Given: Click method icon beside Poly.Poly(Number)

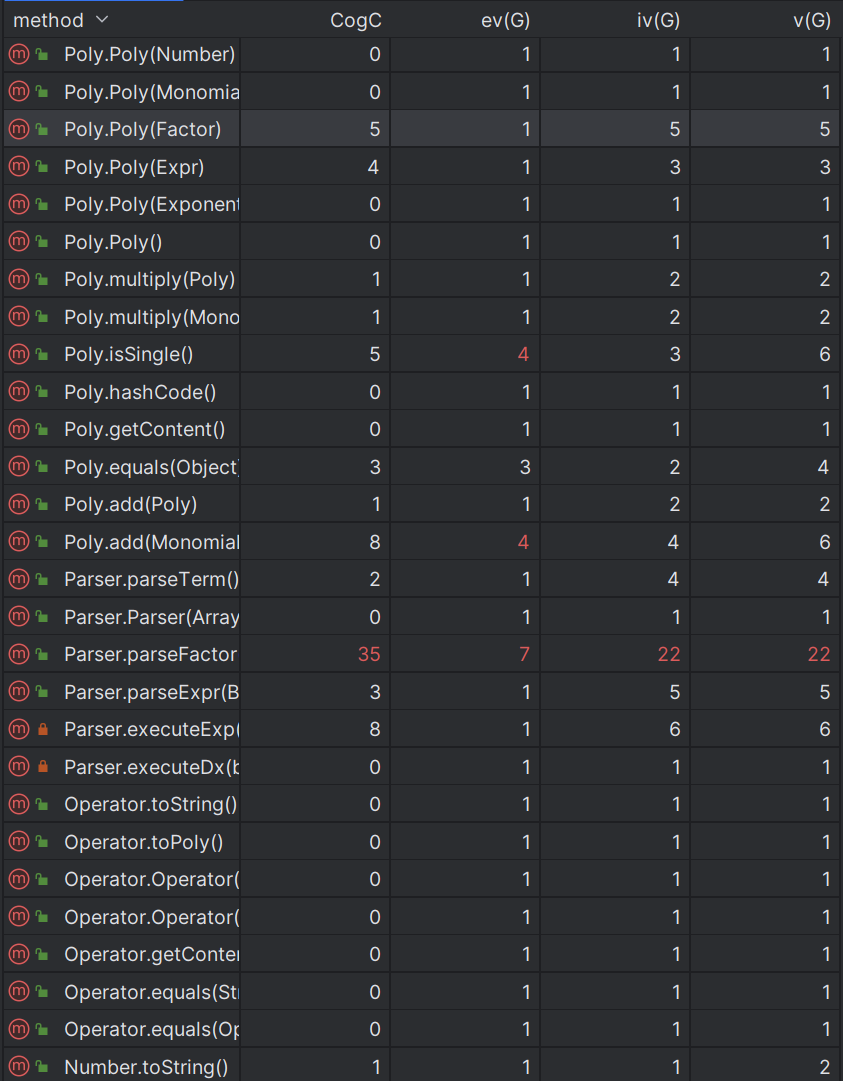Looking at the screenshot, I should pos(19,54).
